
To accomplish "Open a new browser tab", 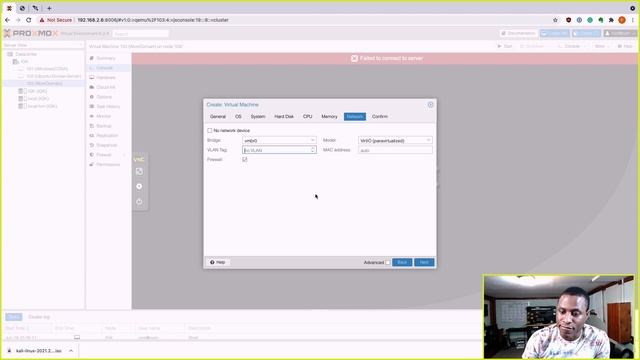I will tap(49, 8).
